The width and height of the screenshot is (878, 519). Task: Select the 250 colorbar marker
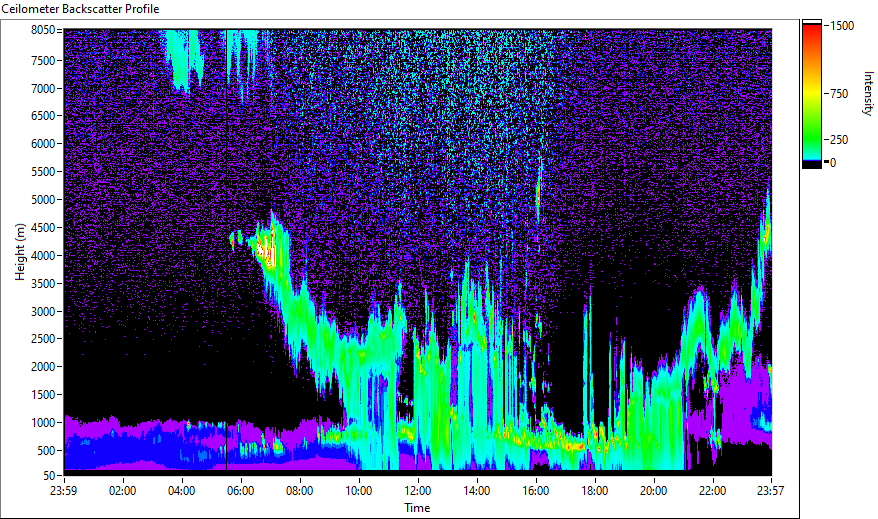pos(839,140)
